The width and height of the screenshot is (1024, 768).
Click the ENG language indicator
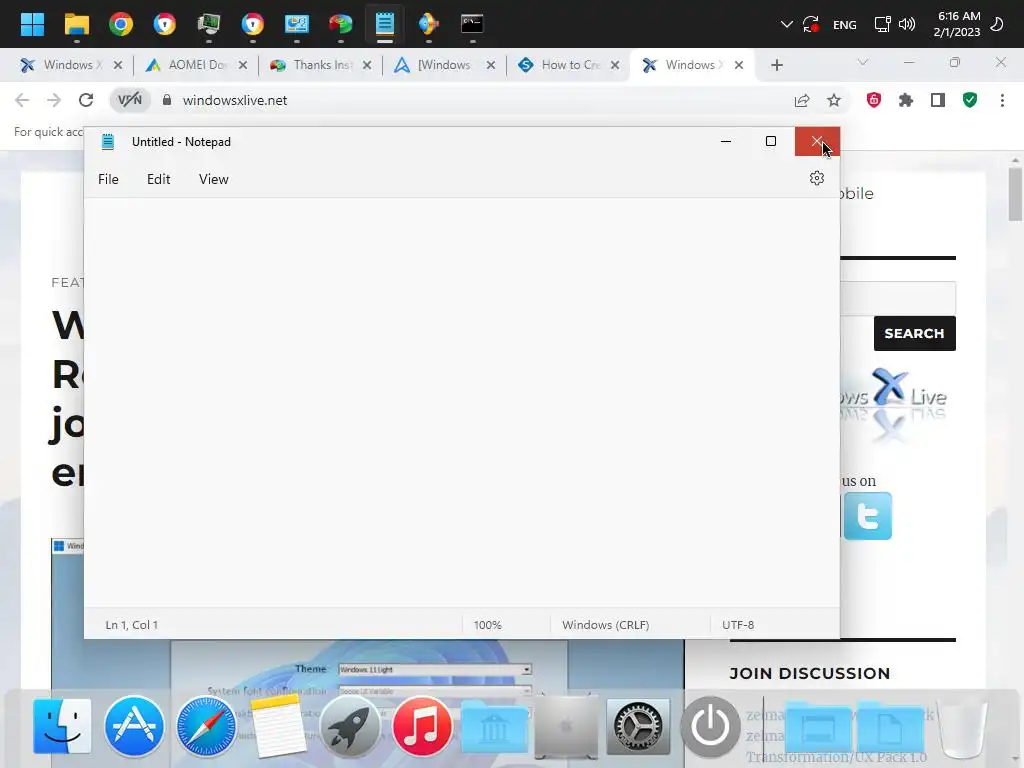(x=844, y=25)
